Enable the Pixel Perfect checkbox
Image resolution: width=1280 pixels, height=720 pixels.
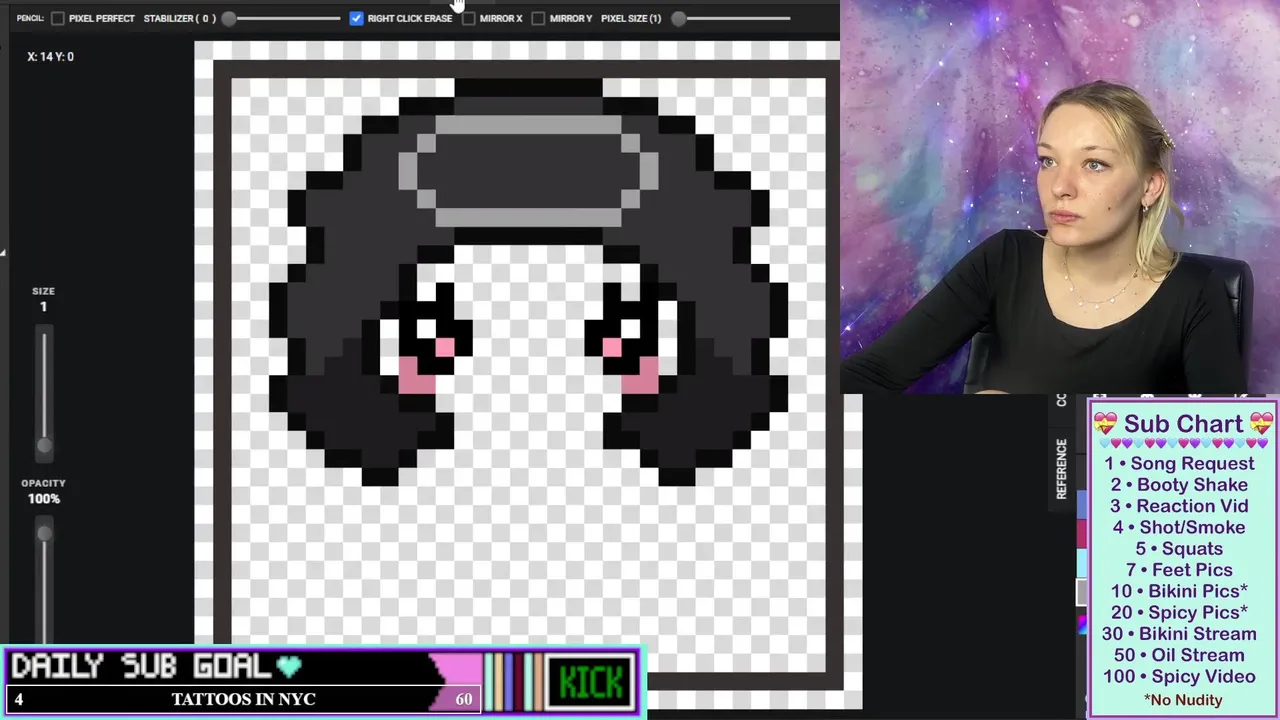[58, 18]
